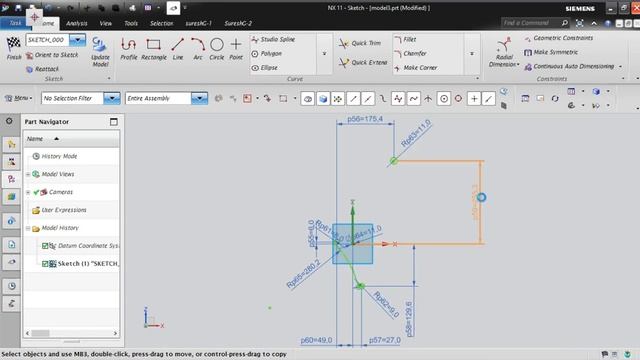Image resolution: width=640 pixels, height=360 pixels.
Task: Choose the Studio Spline tool
Action: (x=273, y=39)
